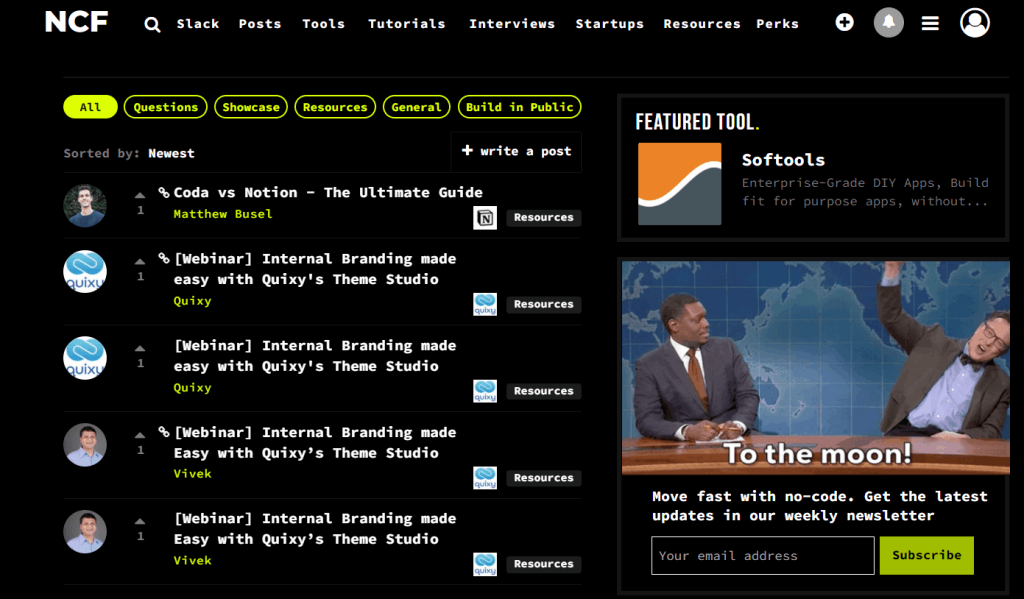Open the Coda vs Notion post title

(x=328, y=193)
